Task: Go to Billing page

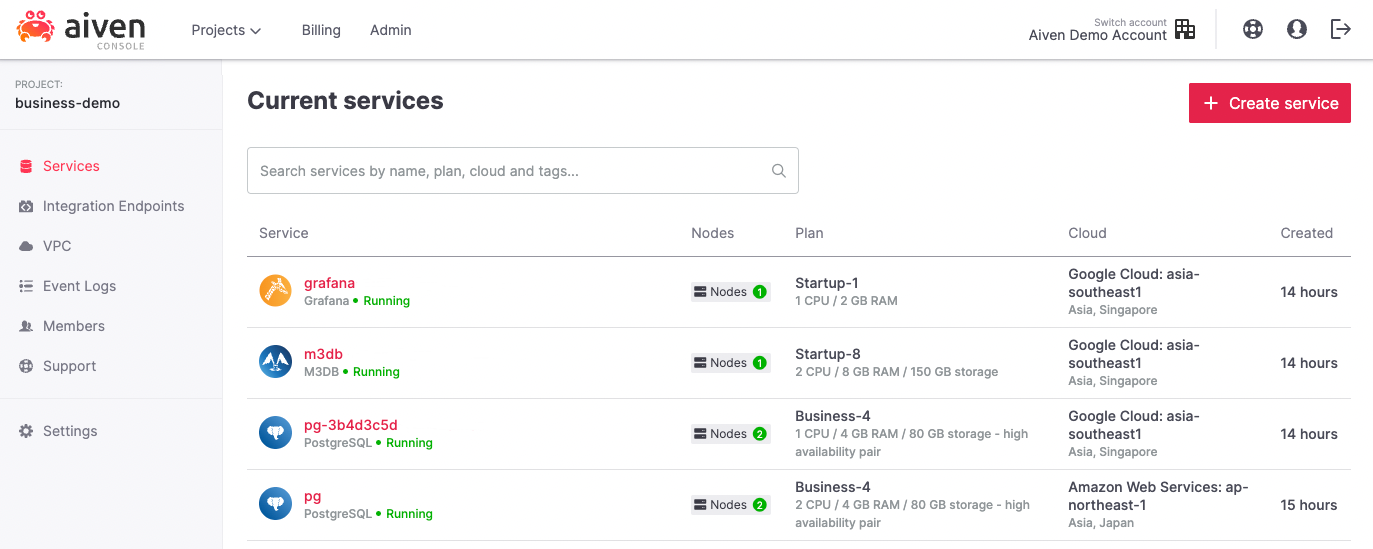Action: pos(321,30)
